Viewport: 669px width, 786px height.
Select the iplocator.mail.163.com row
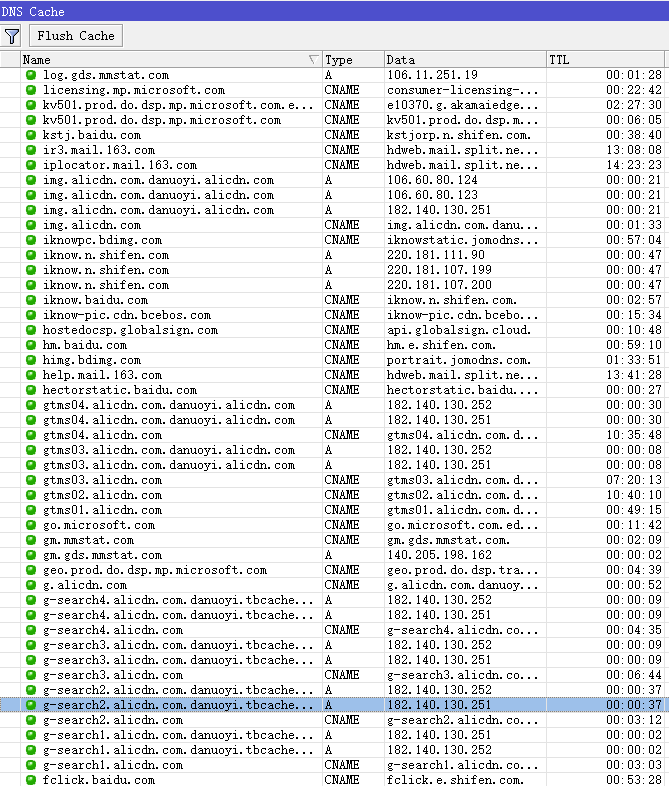tap(119, 165)
